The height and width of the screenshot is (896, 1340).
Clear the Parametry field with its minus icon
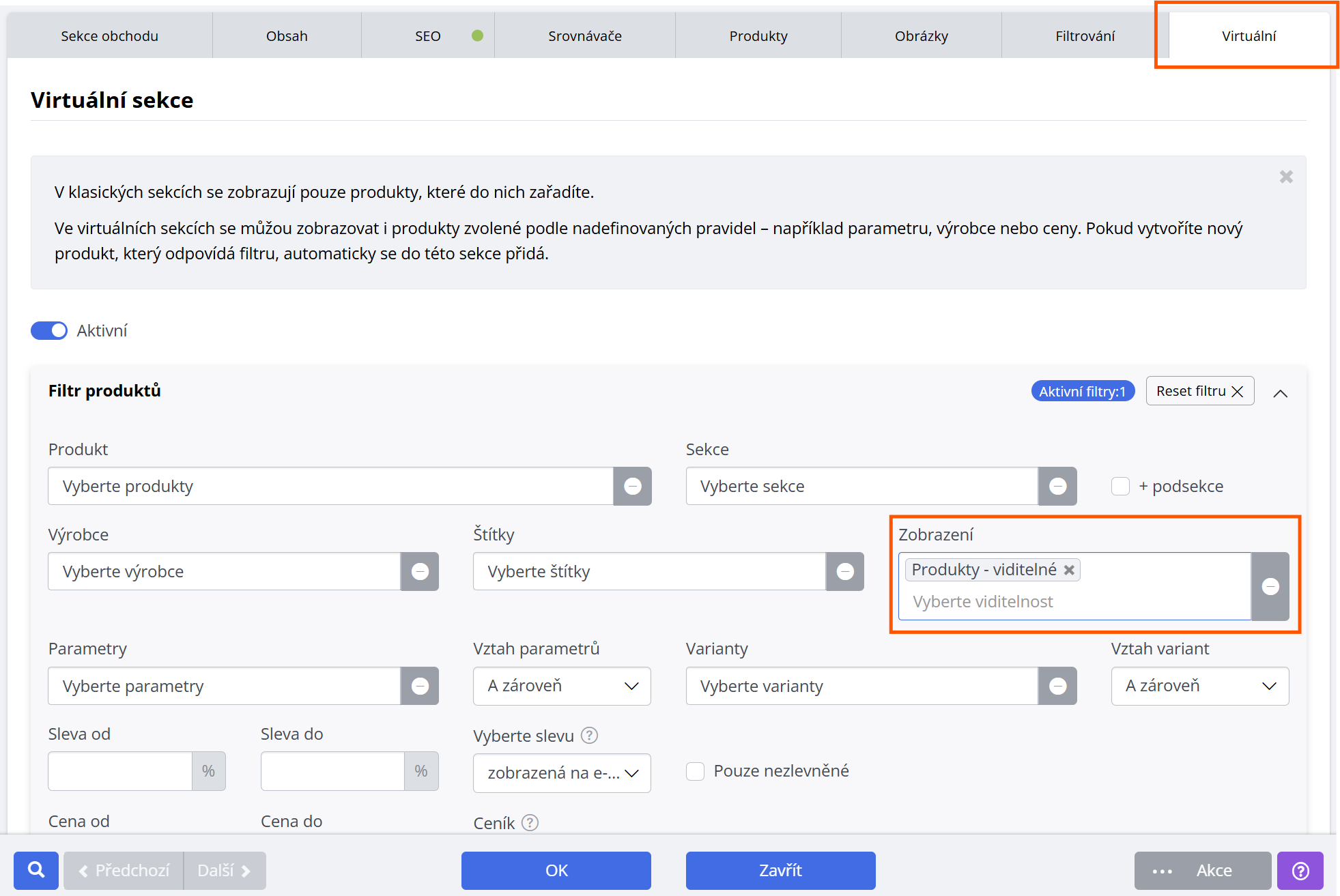(x=420, y=686)
